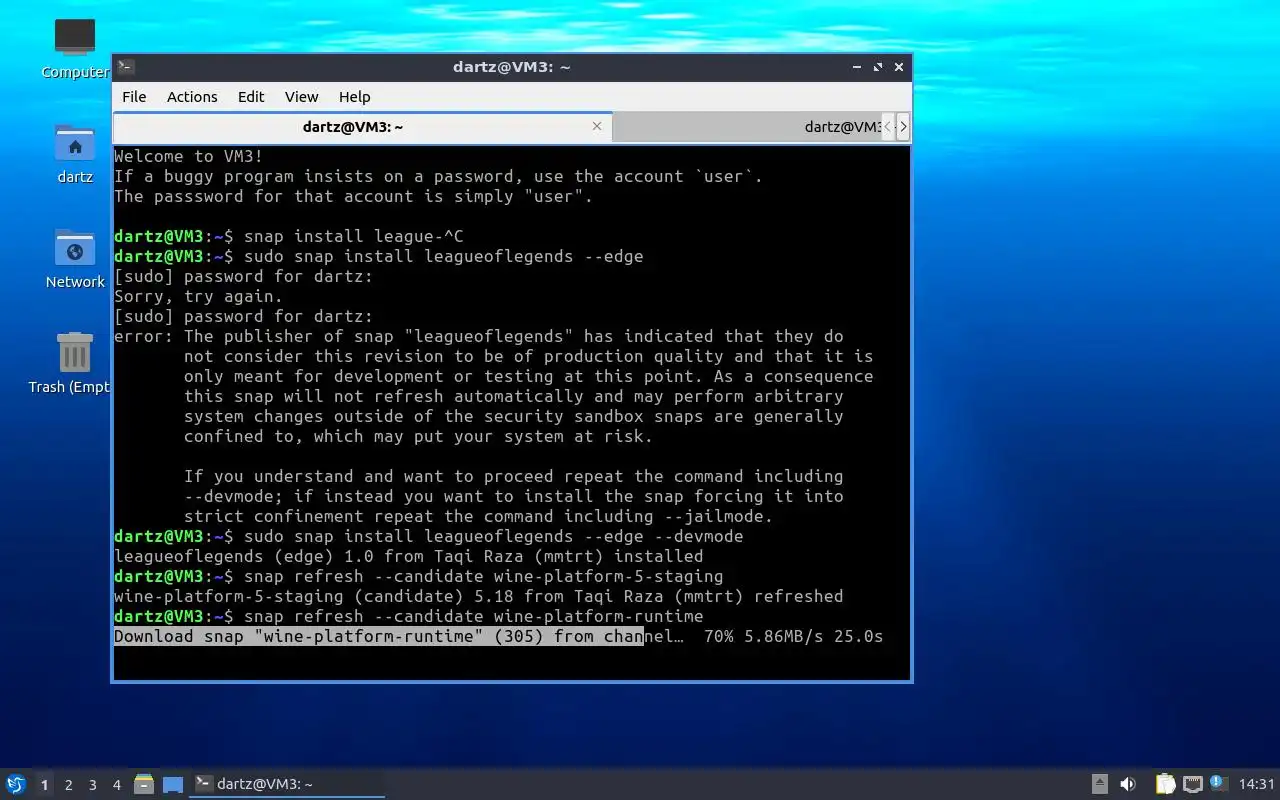Open the Actions menu
1280x800 pixels.
(x=192, y=96)
